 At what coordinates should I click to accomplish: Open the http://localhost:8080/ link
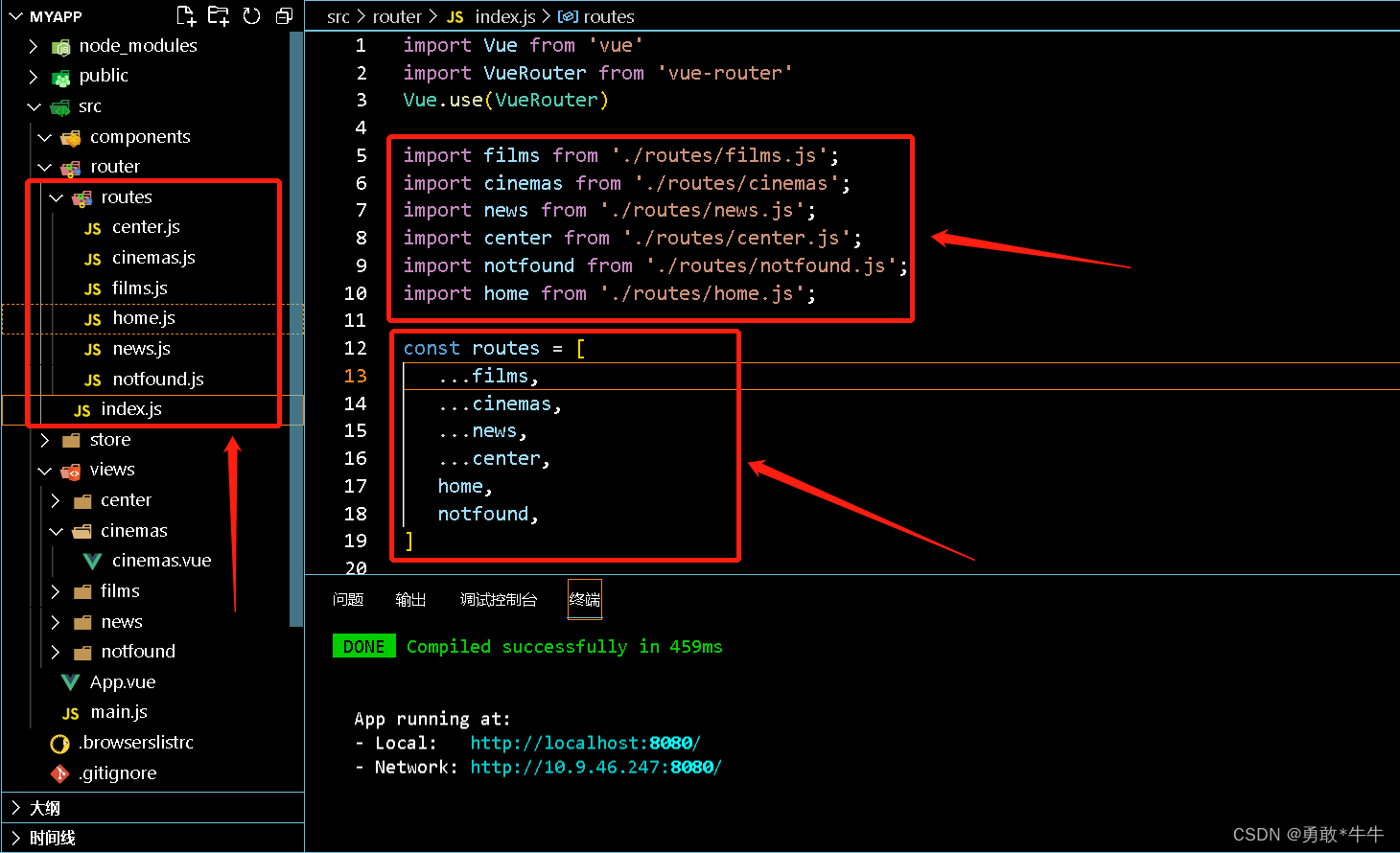click(x=585, y=743)
